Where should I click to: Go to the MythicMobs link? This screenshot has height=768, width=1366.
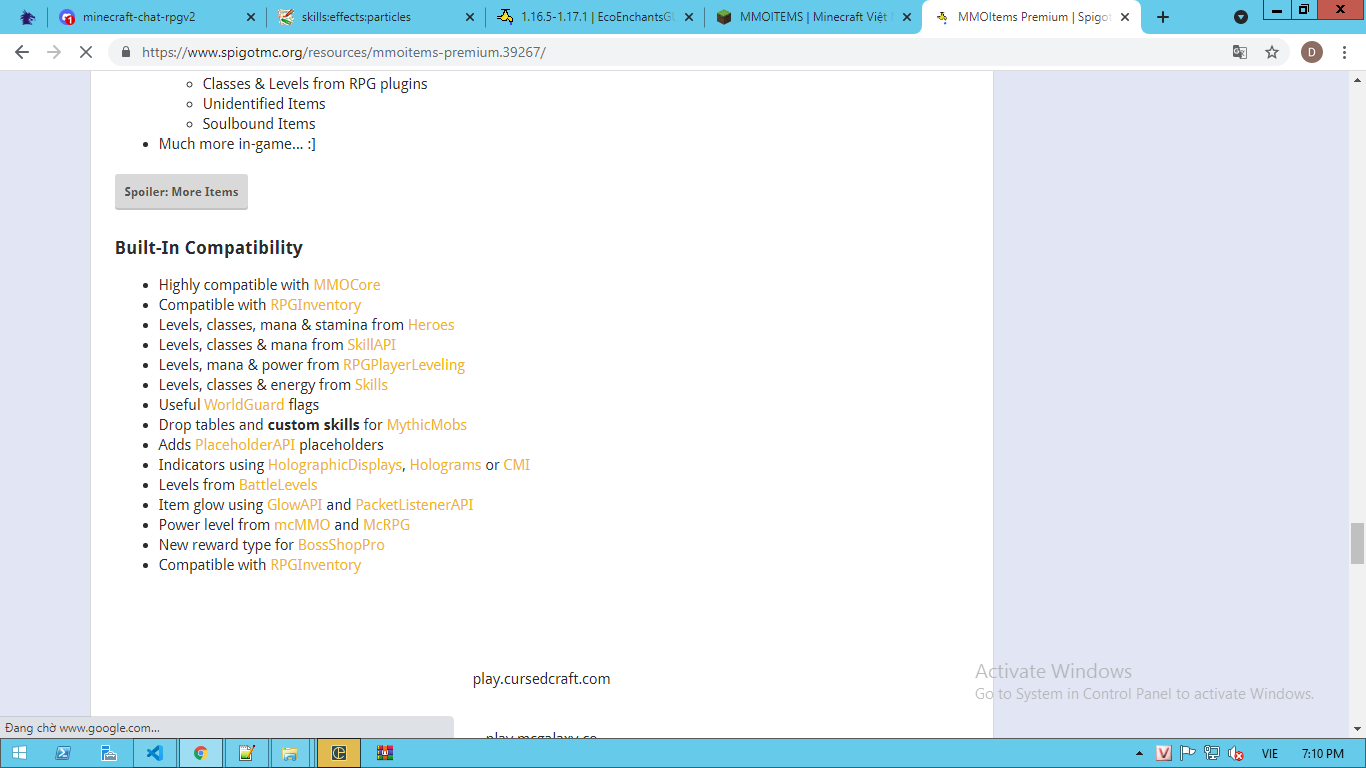coord(427,425)
